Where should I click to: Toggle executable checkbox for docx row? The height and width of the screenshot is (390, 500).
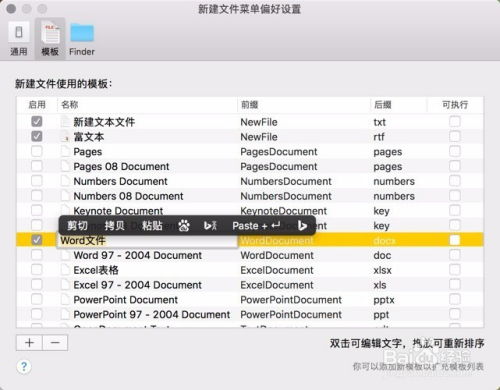tap(455, 240)
